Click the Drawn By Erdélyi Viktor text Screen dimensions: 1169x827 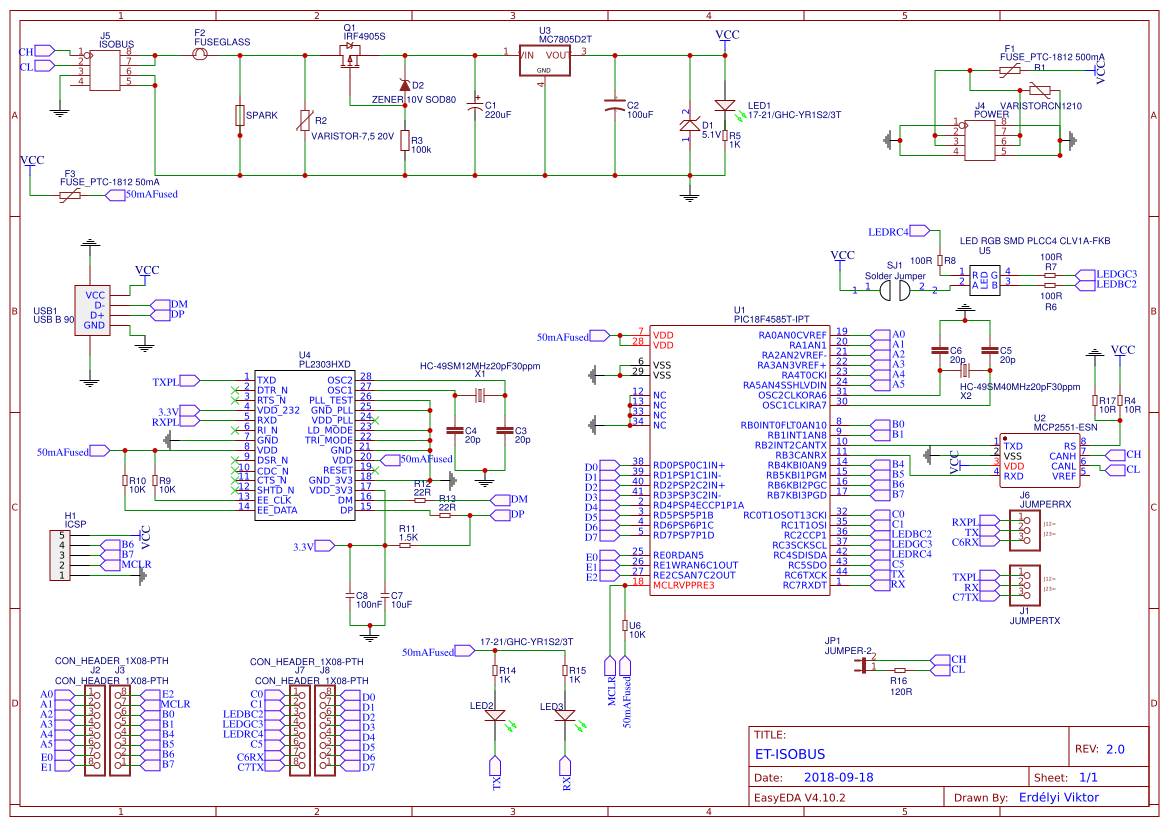click(1060, 797)
